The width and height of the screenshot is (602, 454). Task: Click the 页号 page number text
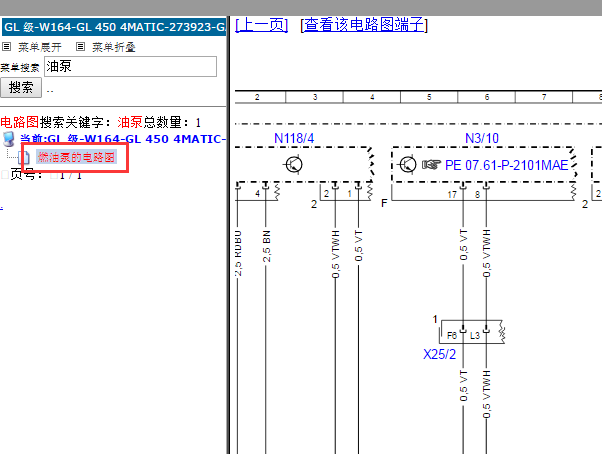point(46,175)
